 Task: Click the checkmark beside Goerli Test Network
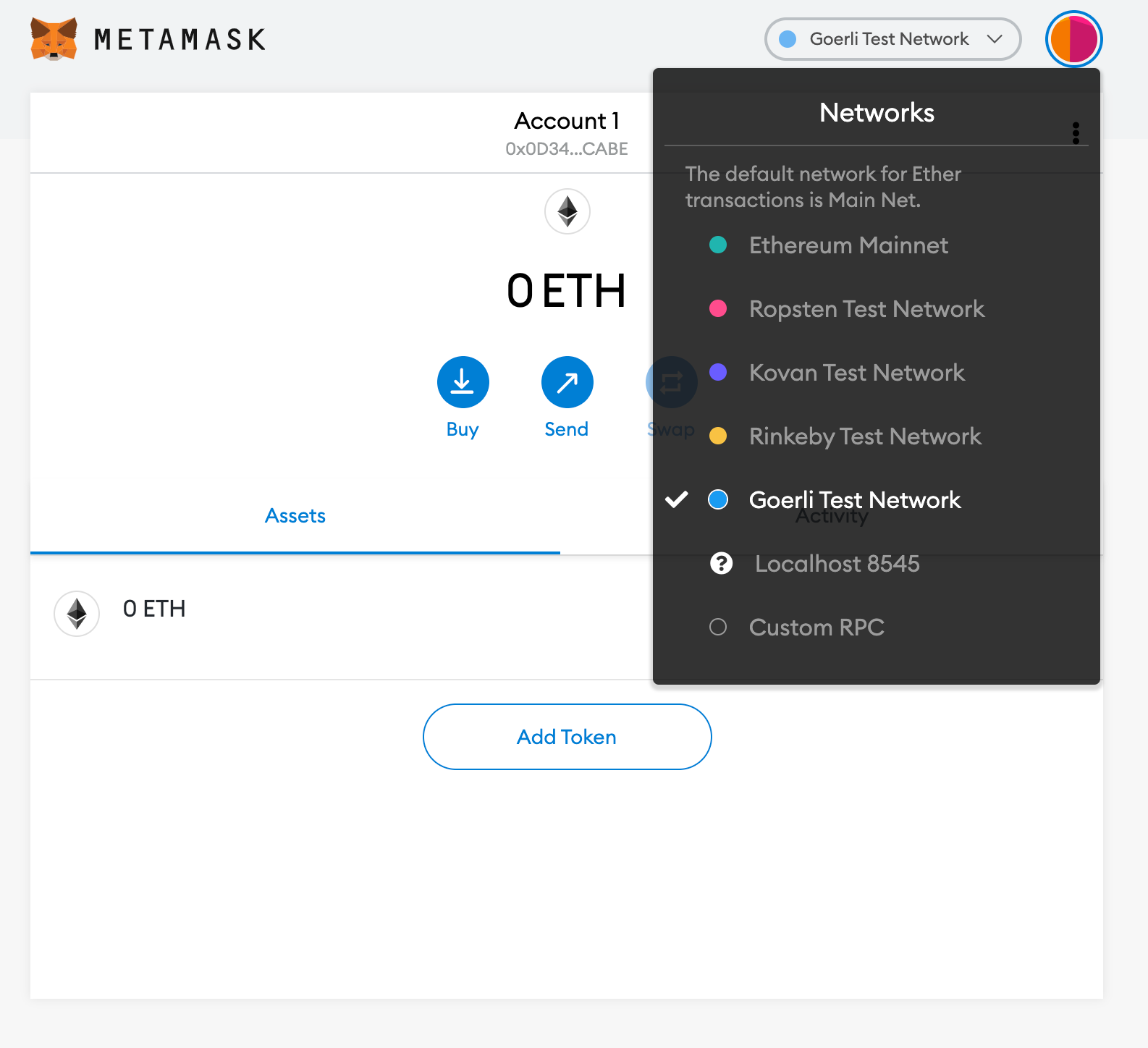[x=677, y=499]
